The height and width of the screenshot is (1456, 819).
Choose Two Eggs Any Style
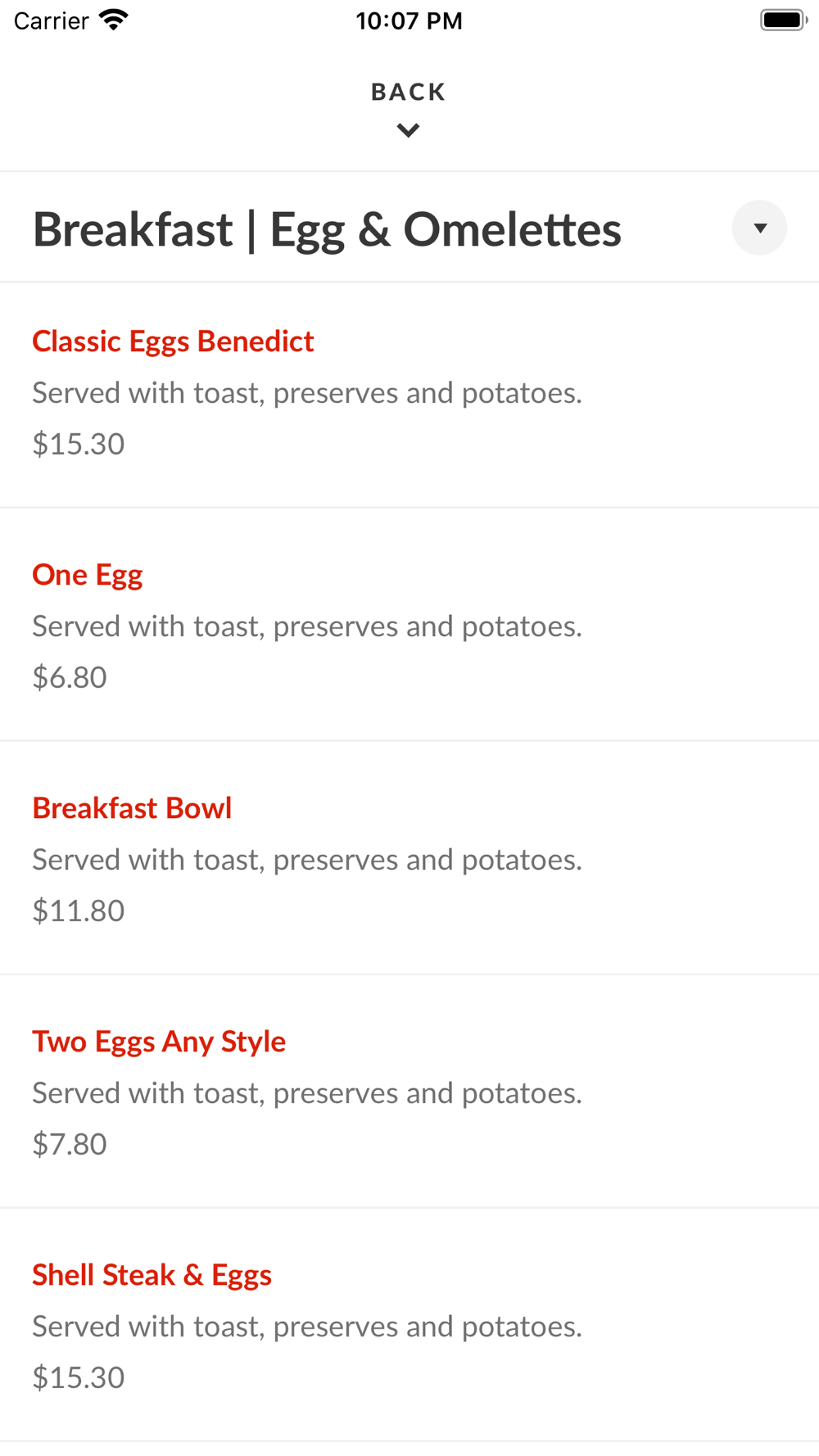click(159, 1042)
